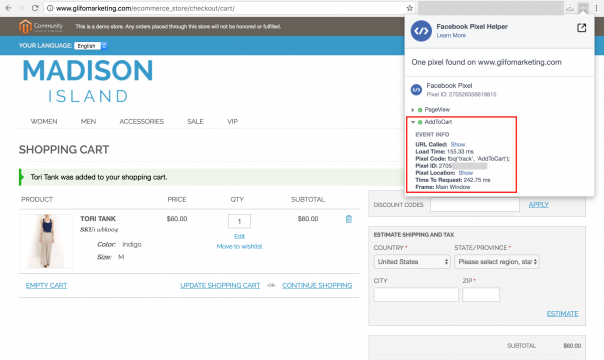Click Update Shopping Cart
The image size is (604, 360).
pyautogui.click(x=220, y=285)
